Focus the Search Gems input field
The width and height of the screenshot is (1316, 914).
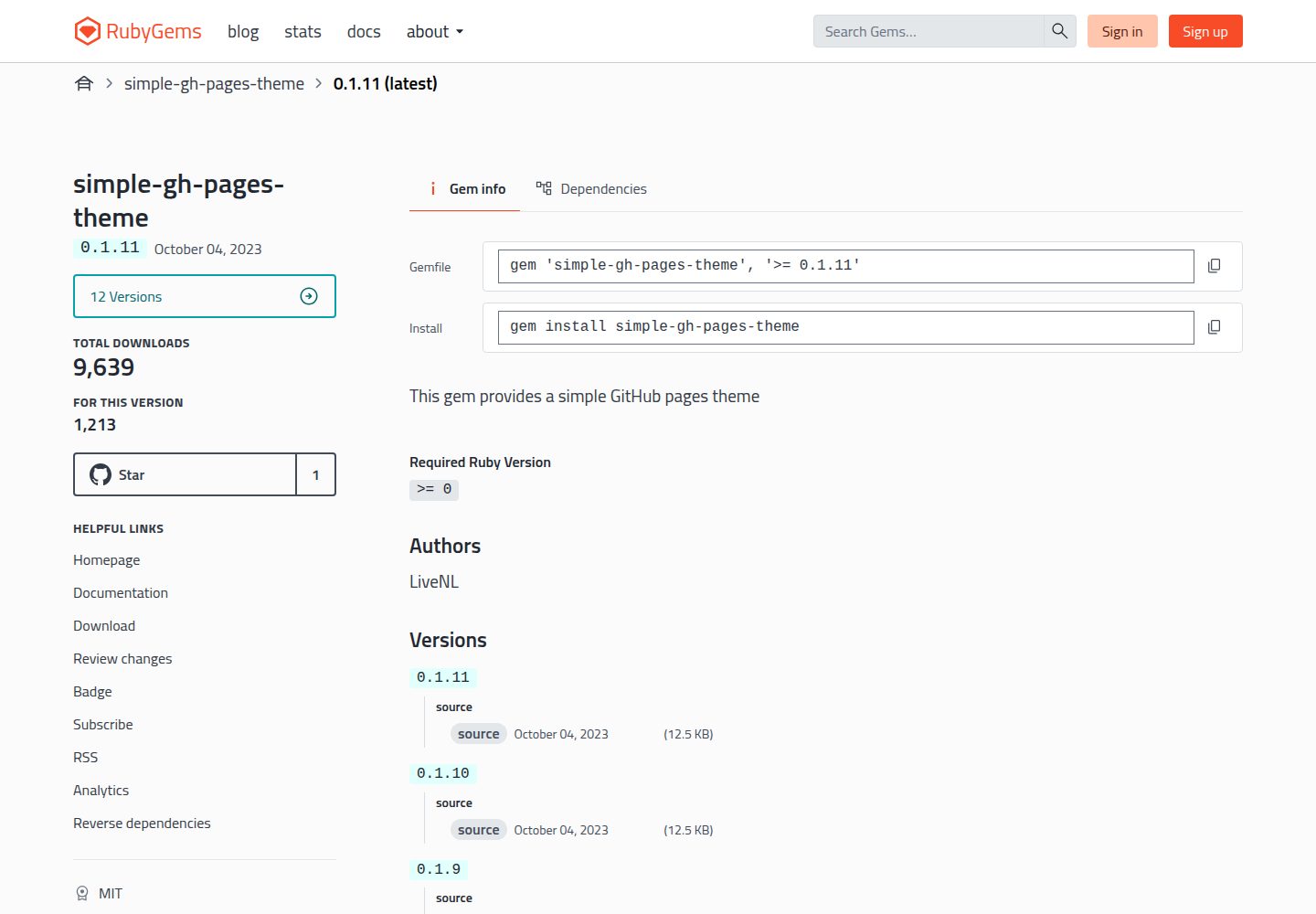[929, 31]
